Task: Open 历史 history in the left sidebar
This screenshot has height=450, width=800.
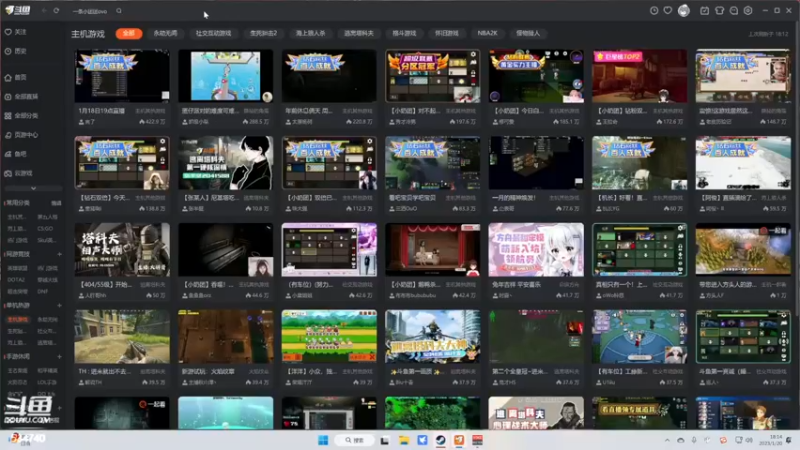Action: 15,51
